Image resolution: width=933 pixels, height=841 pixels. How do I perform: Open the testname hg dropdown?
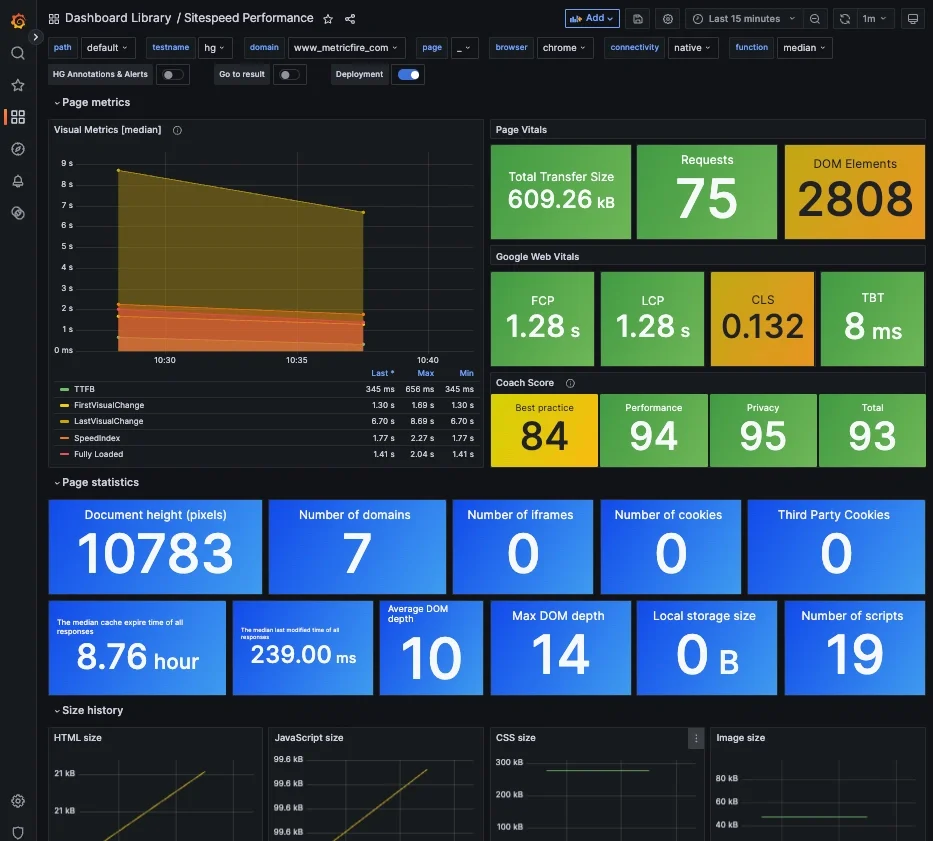(x=215, y=48)
